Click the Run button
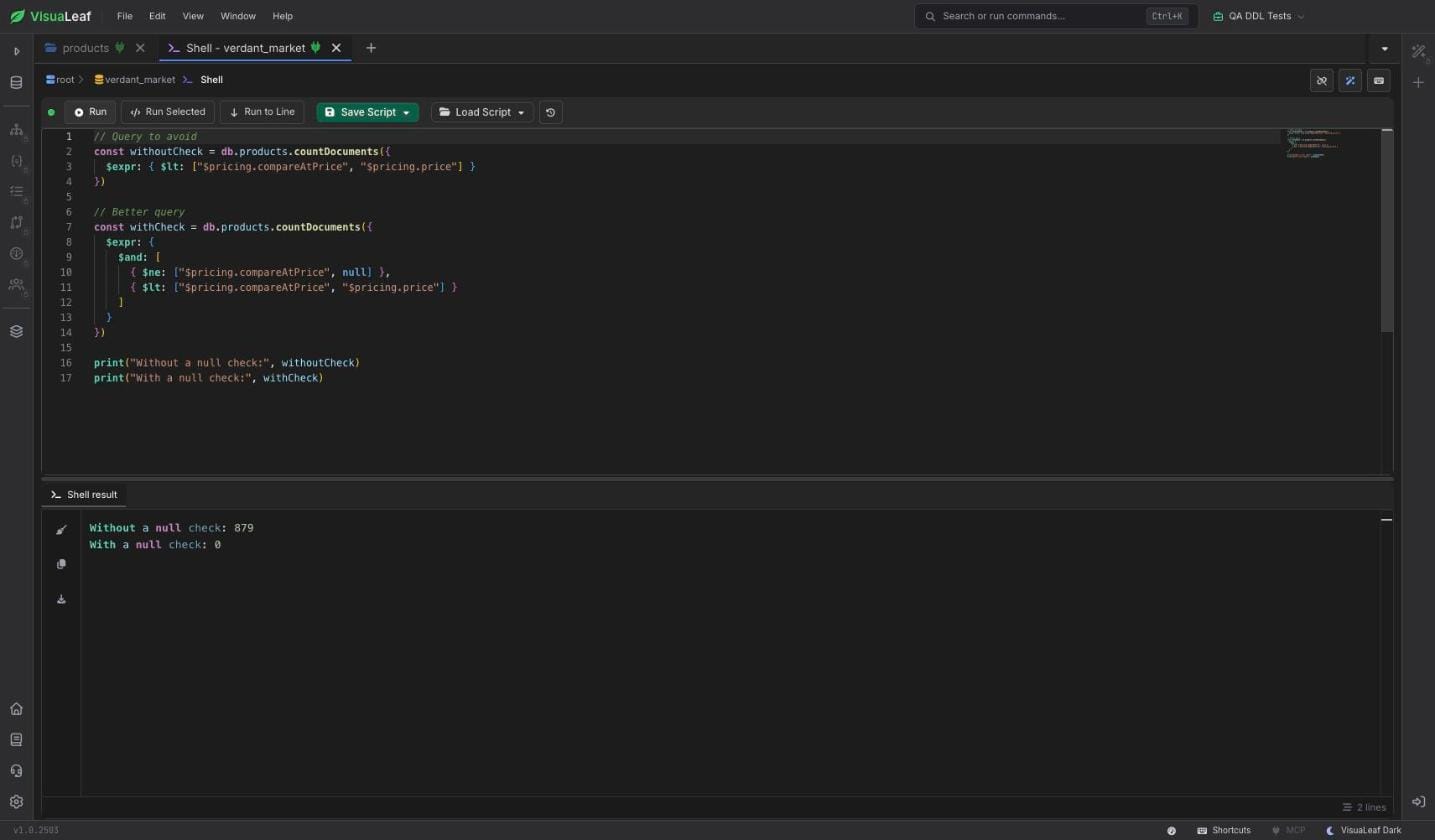The width and height of the screenshot is (1435, 840). click(x=90, y=112)
